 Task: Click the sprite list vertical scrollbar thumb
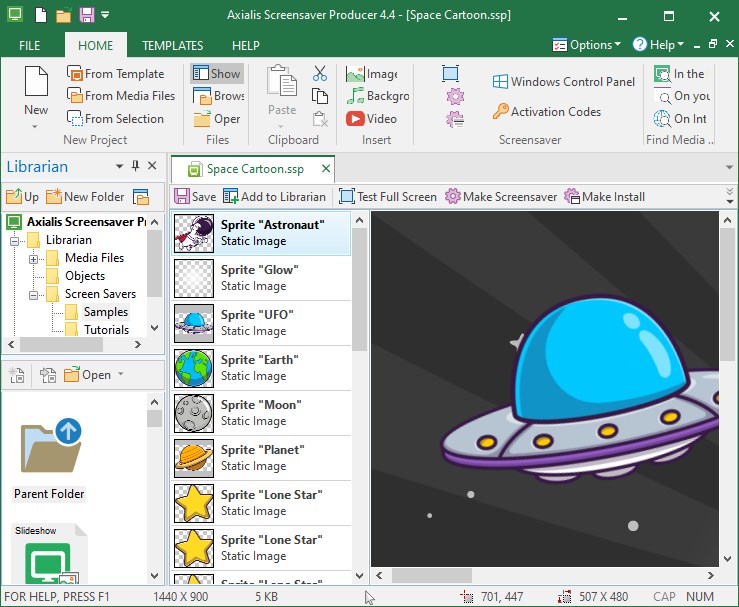359,290
